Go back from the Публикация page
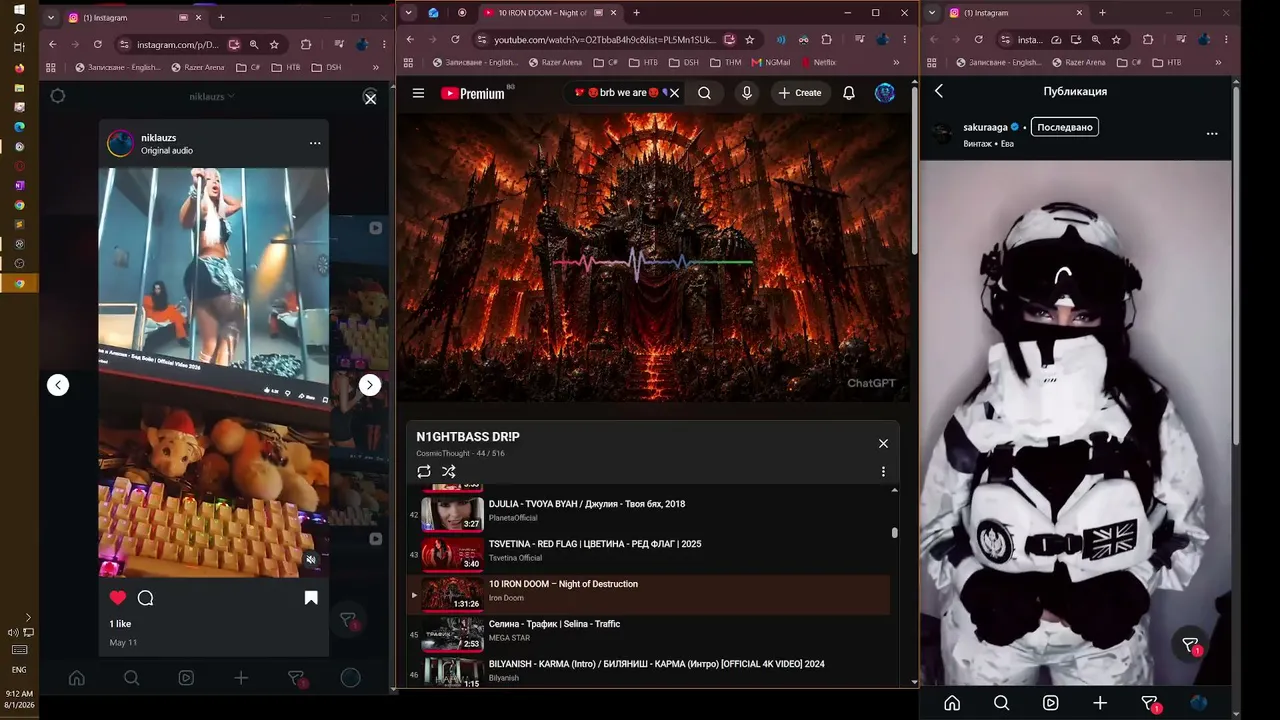Viewport: 1280px width, 720px height. (939, 91)
